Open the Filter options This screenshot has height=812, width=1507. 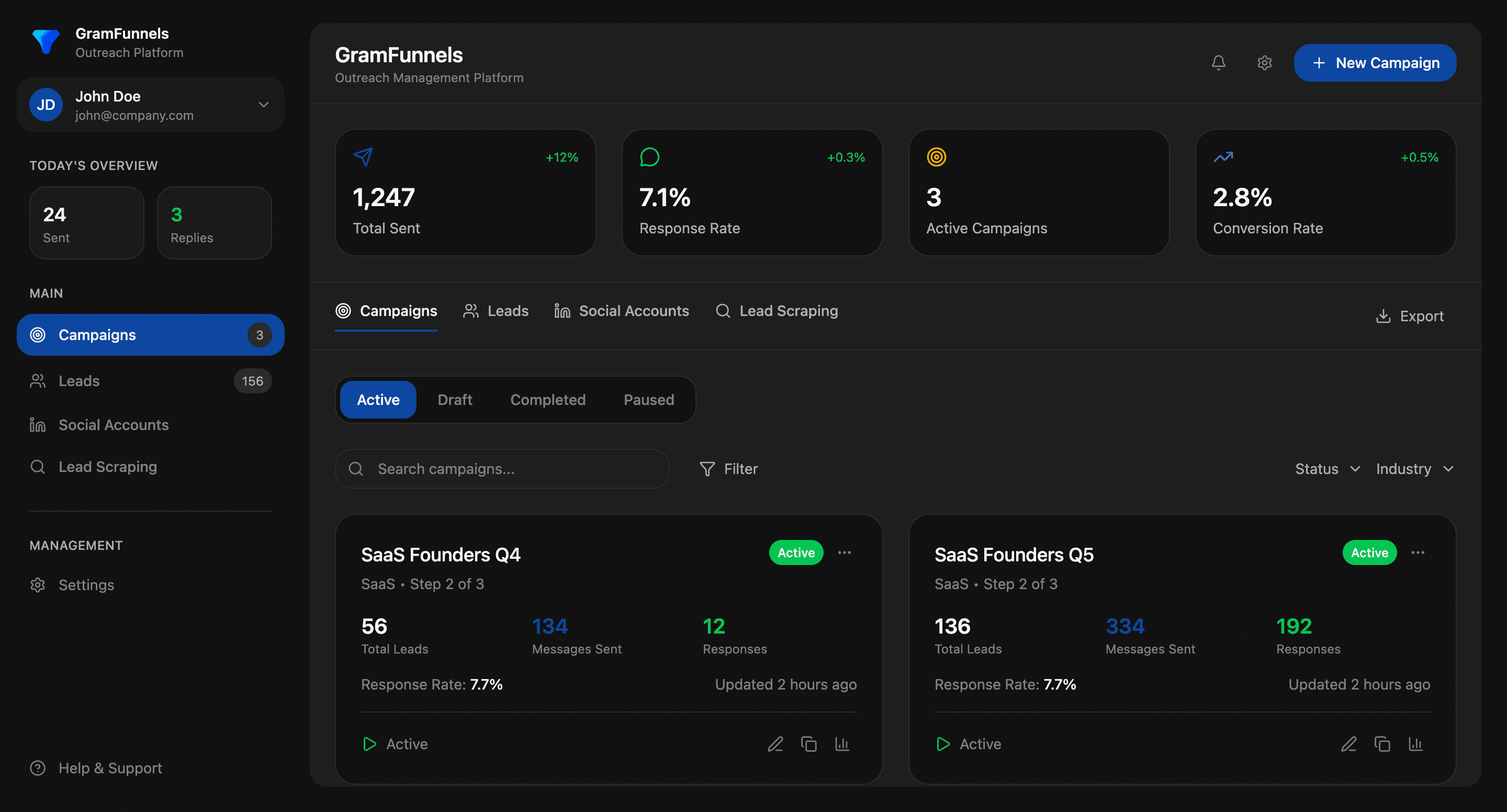[729, 469]
